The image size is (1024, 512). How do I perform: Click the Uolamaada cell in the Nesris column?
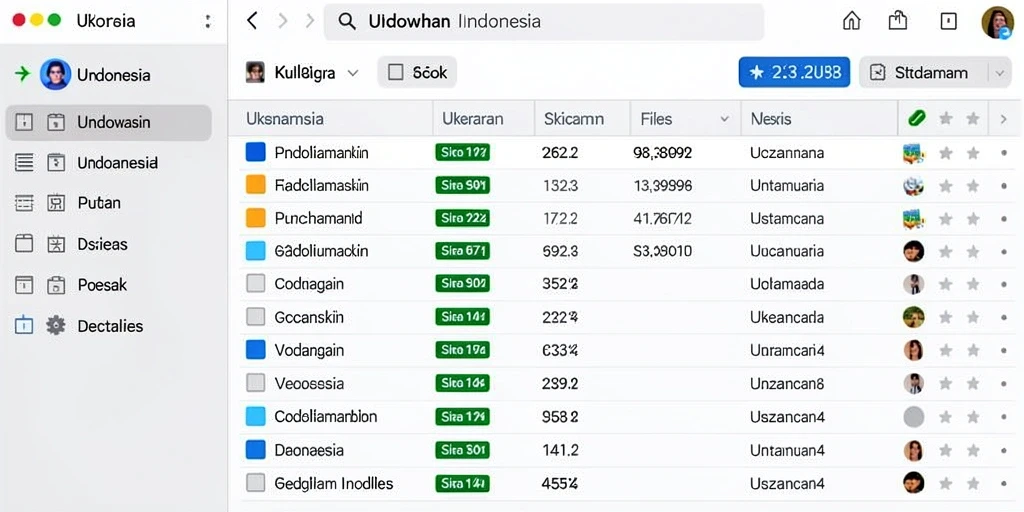coord(787,285)
